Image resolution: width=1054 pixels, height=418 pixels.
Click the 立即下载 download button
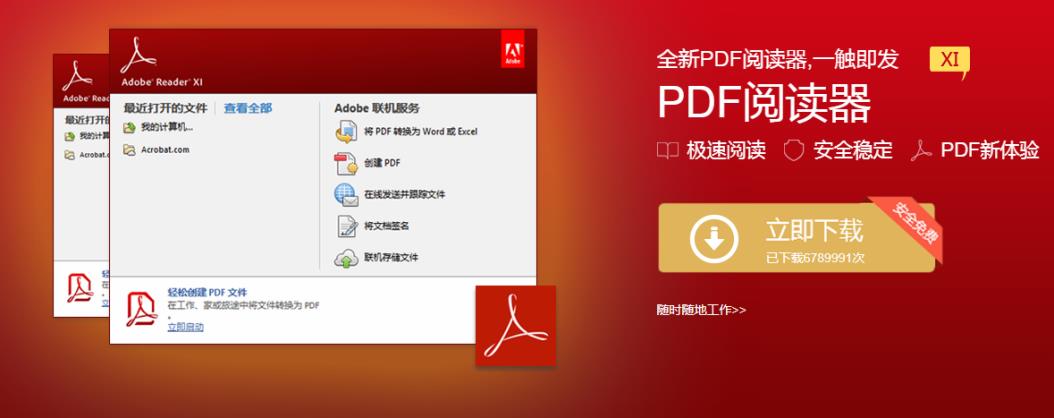[797, 238]
